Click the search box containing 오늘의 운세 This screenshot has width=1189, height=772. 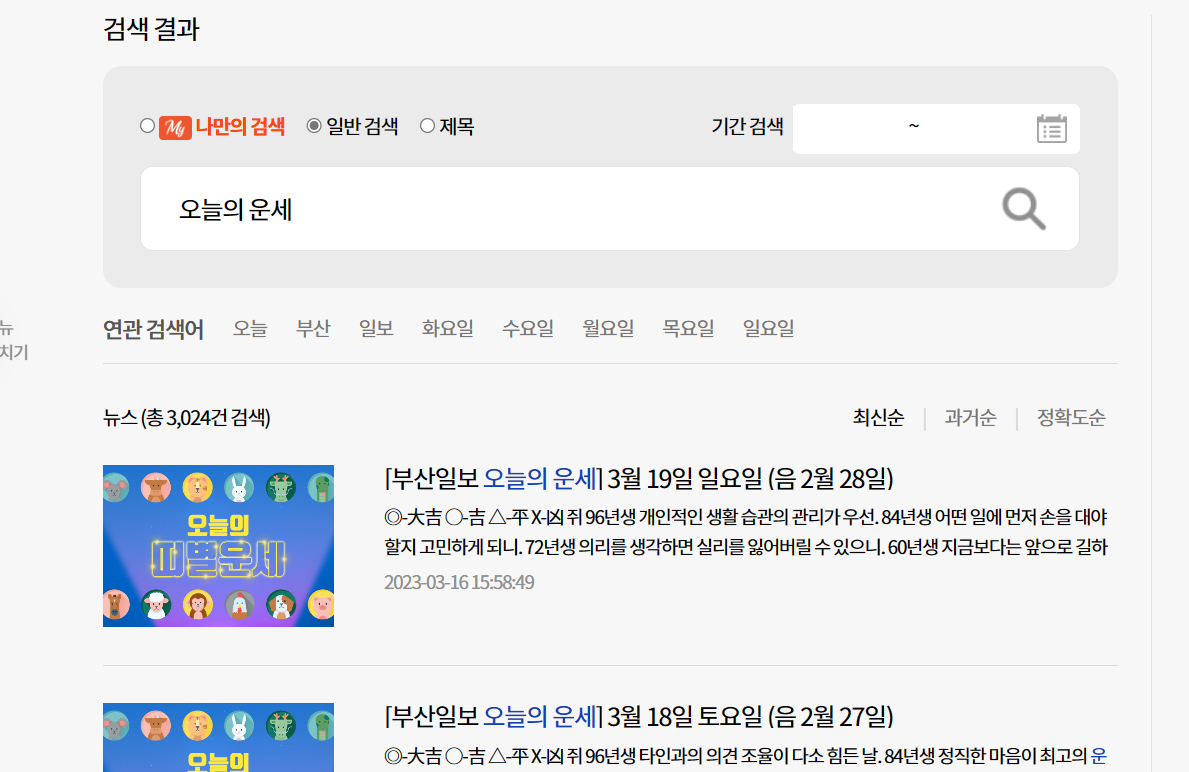point(610,209)
